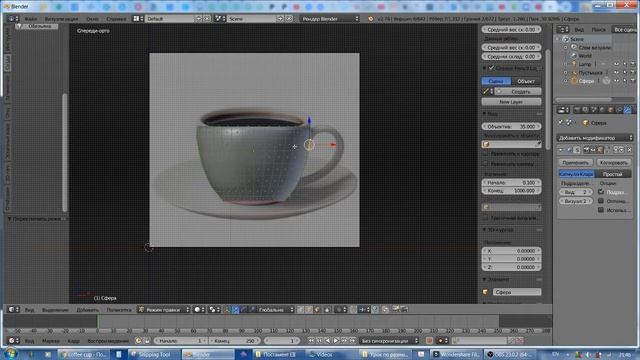Image resolution: width=640 pixels, height=360 pixels.
Task: Click the grease pencil draw icon
Action: [x=486, y=91]
